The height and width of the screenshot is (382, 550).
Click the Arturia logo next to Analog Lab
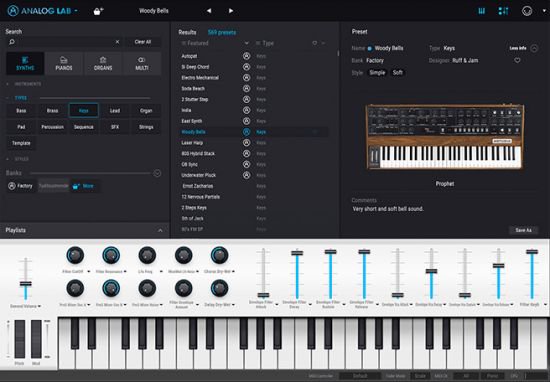(x=13, y=11)
